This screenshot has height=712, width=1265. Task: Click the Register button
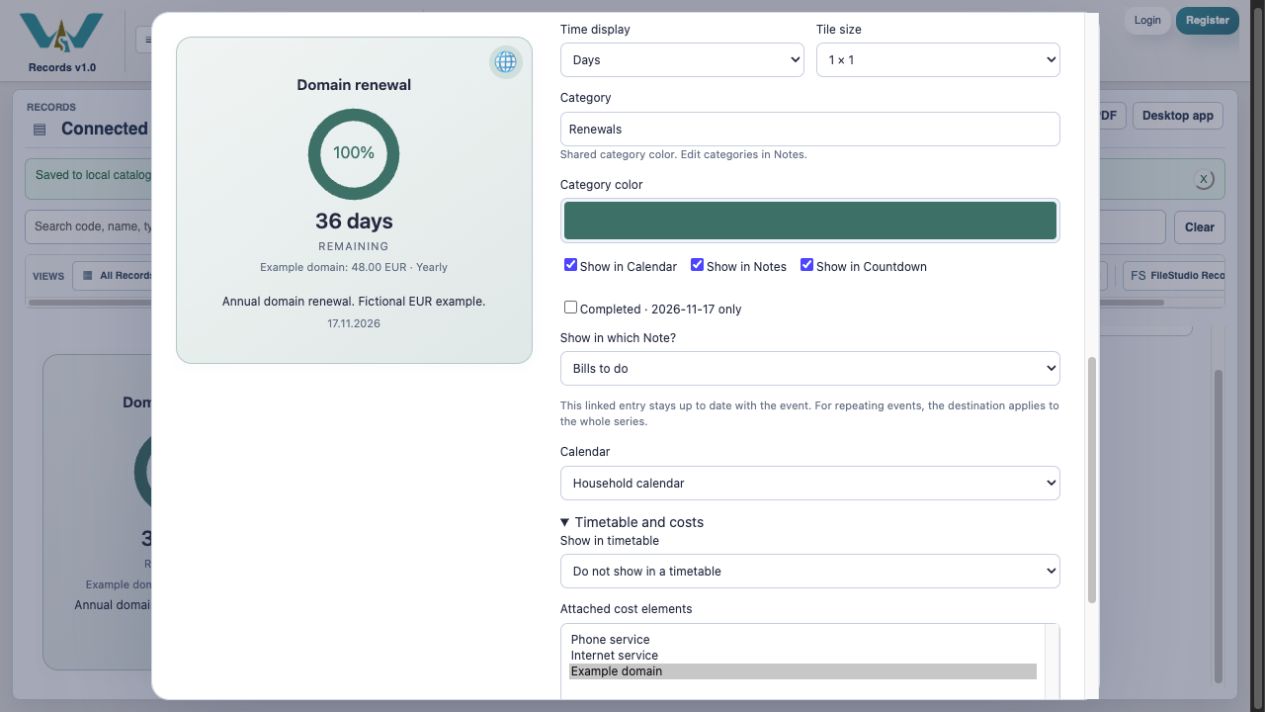coord(1207,20)
